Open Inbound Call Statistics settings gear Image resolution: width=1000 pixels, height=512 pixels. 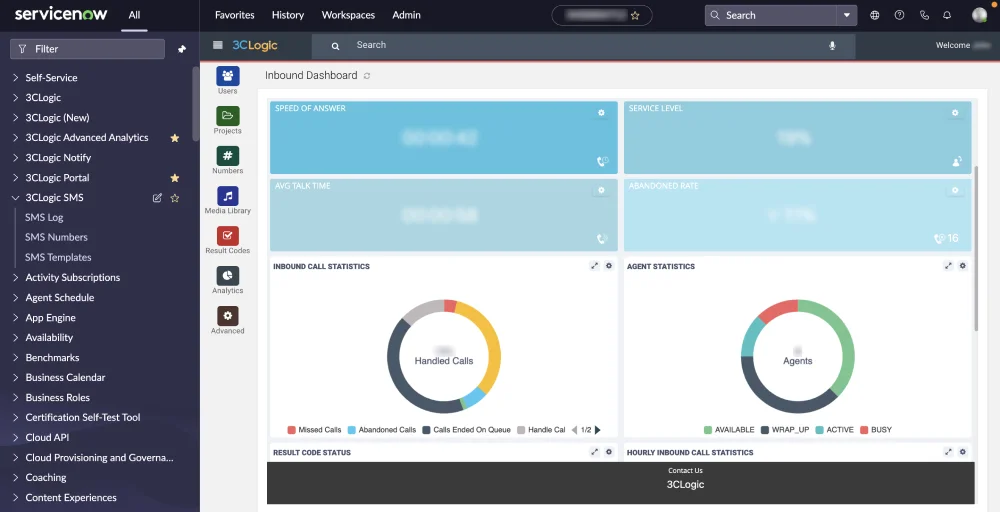pos(609,266)
